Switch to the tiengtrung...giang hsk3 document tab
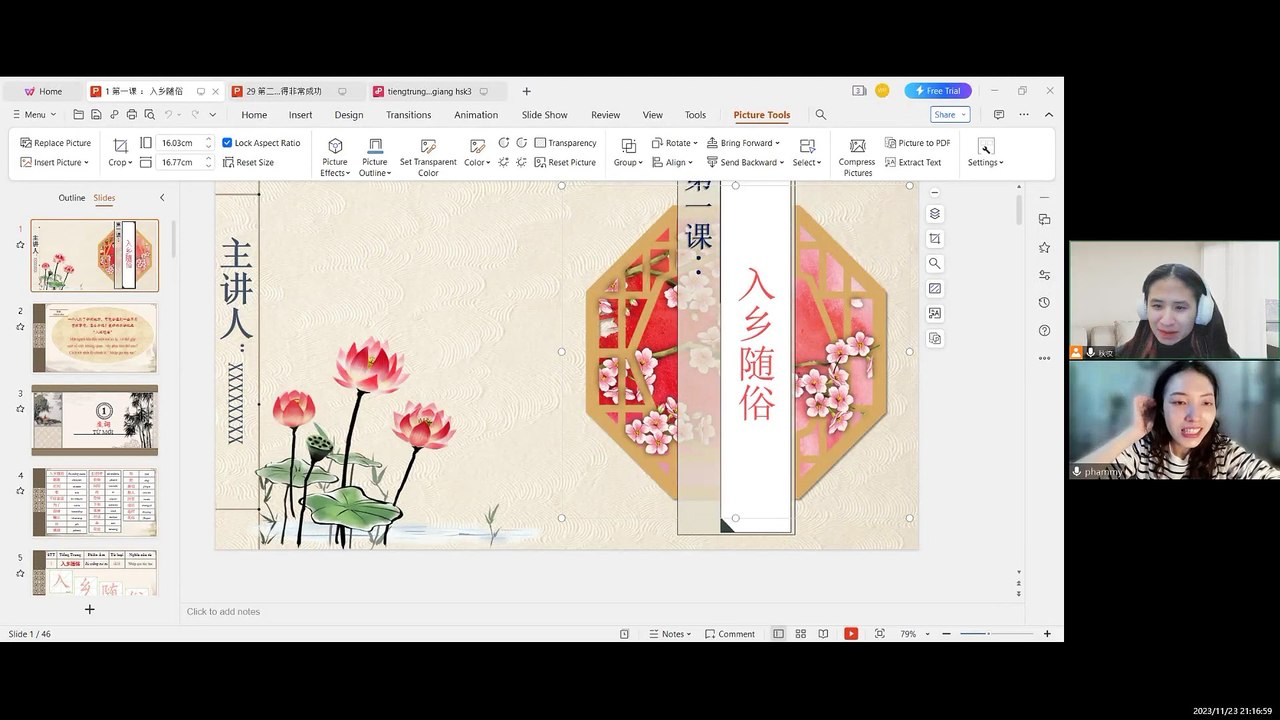This screenshot has width=1280, height=720. coord(430,91)
